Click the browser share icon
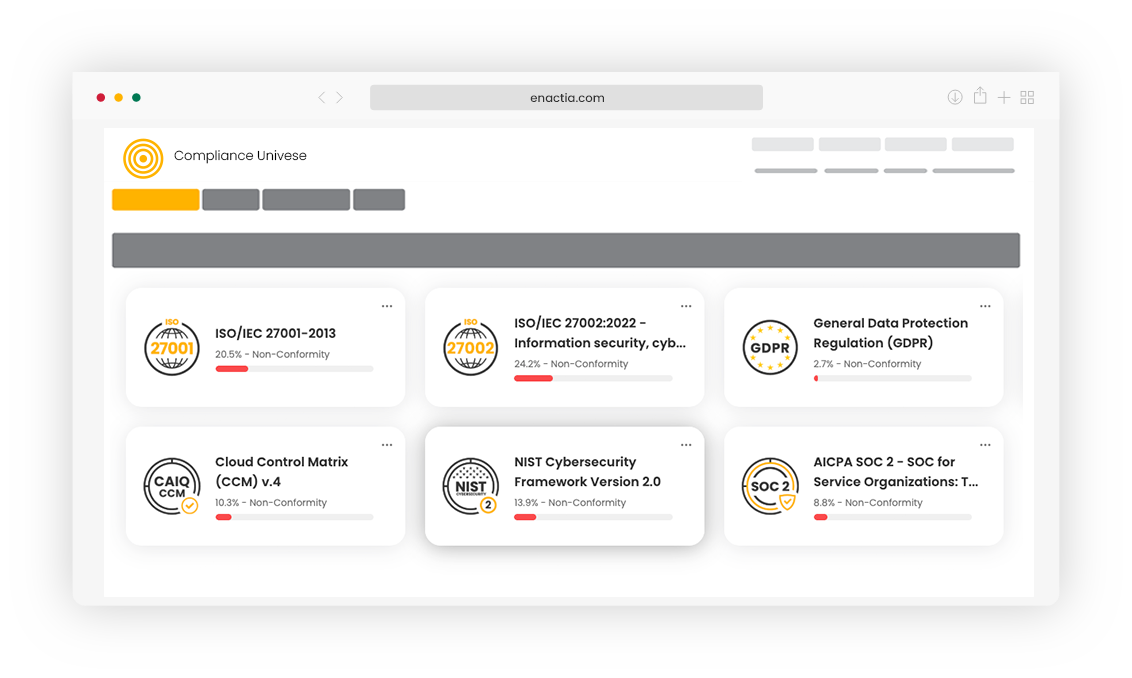Viewport: 1132px width, 678px height. [980, 96]
